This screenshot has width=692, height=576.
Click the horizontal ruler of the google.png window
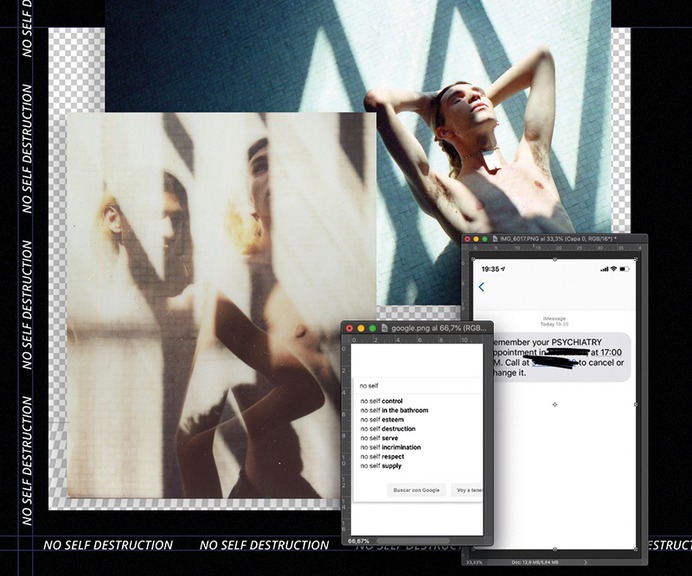point(417,340)
